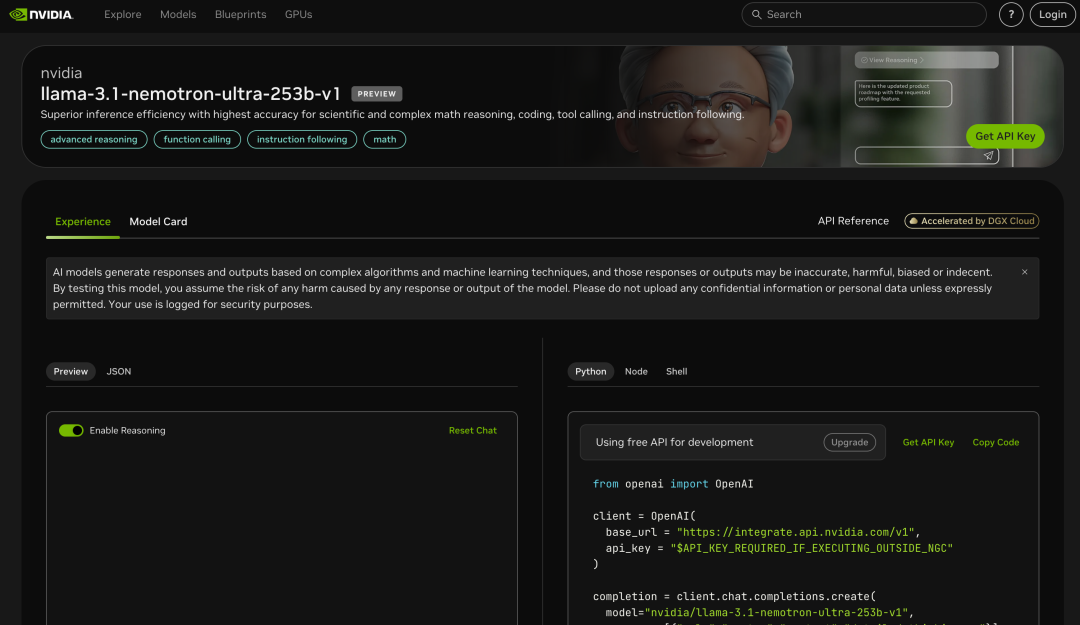Click the PREVIEW badge

pos(377,94)
